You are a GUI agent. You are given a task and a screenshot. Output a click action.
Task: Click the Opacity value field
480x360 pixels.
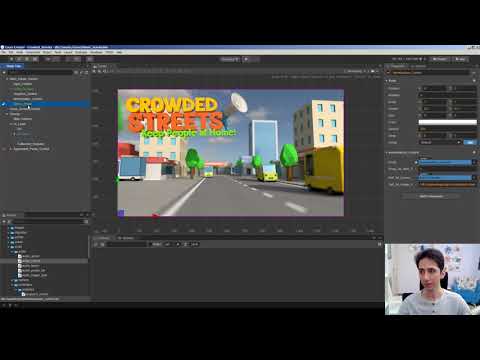(x=448, y=129)
